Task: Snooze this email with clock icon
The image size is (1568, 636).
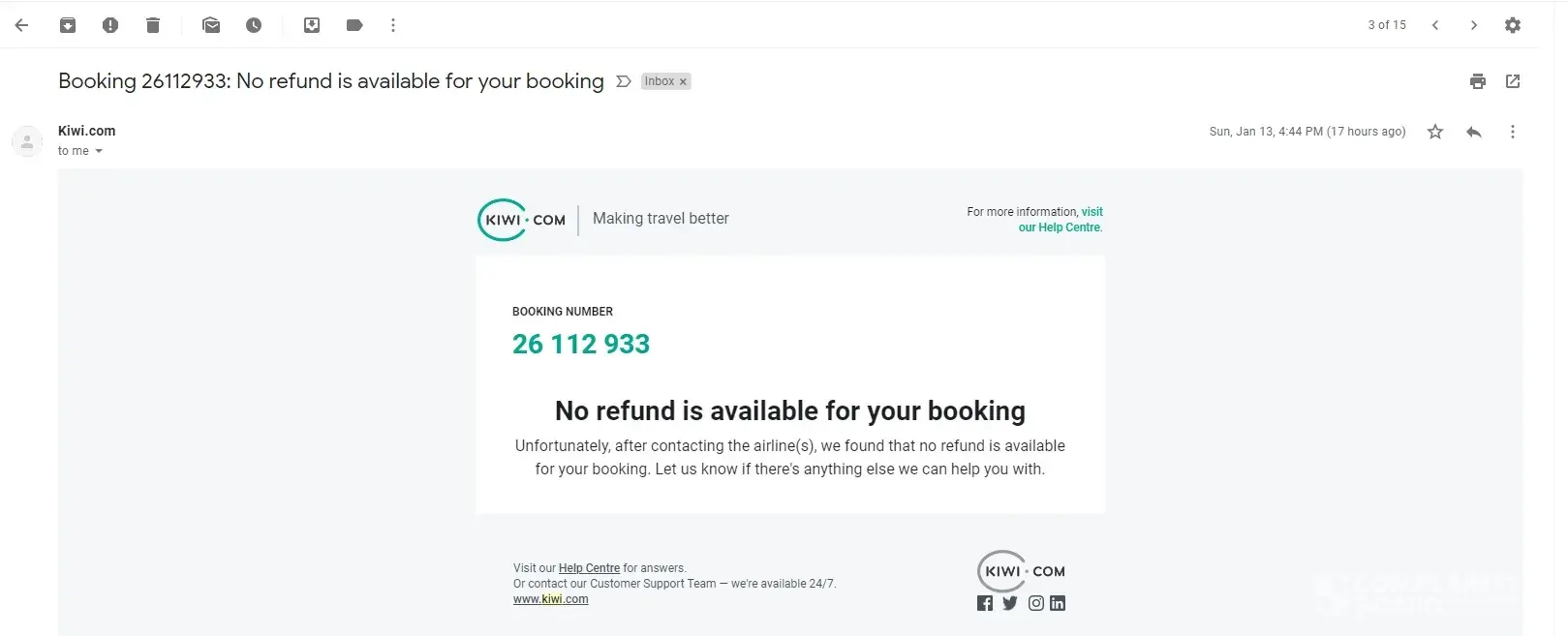Action: click(254, 25)
